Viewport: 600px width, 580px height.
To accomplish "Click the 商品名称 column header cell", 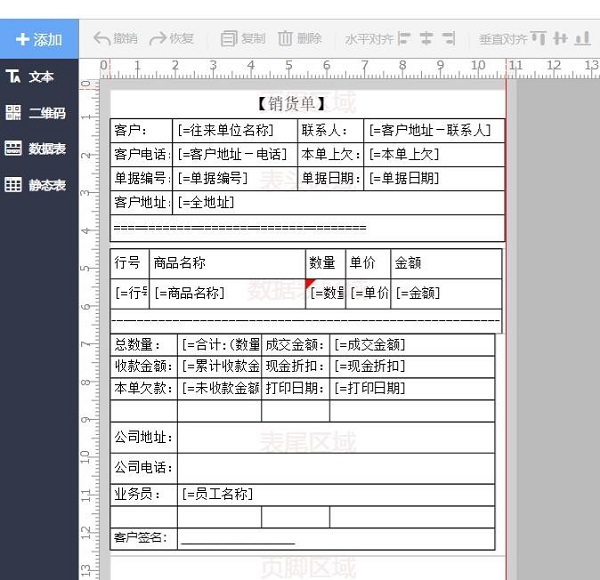I will click(226, 263).
